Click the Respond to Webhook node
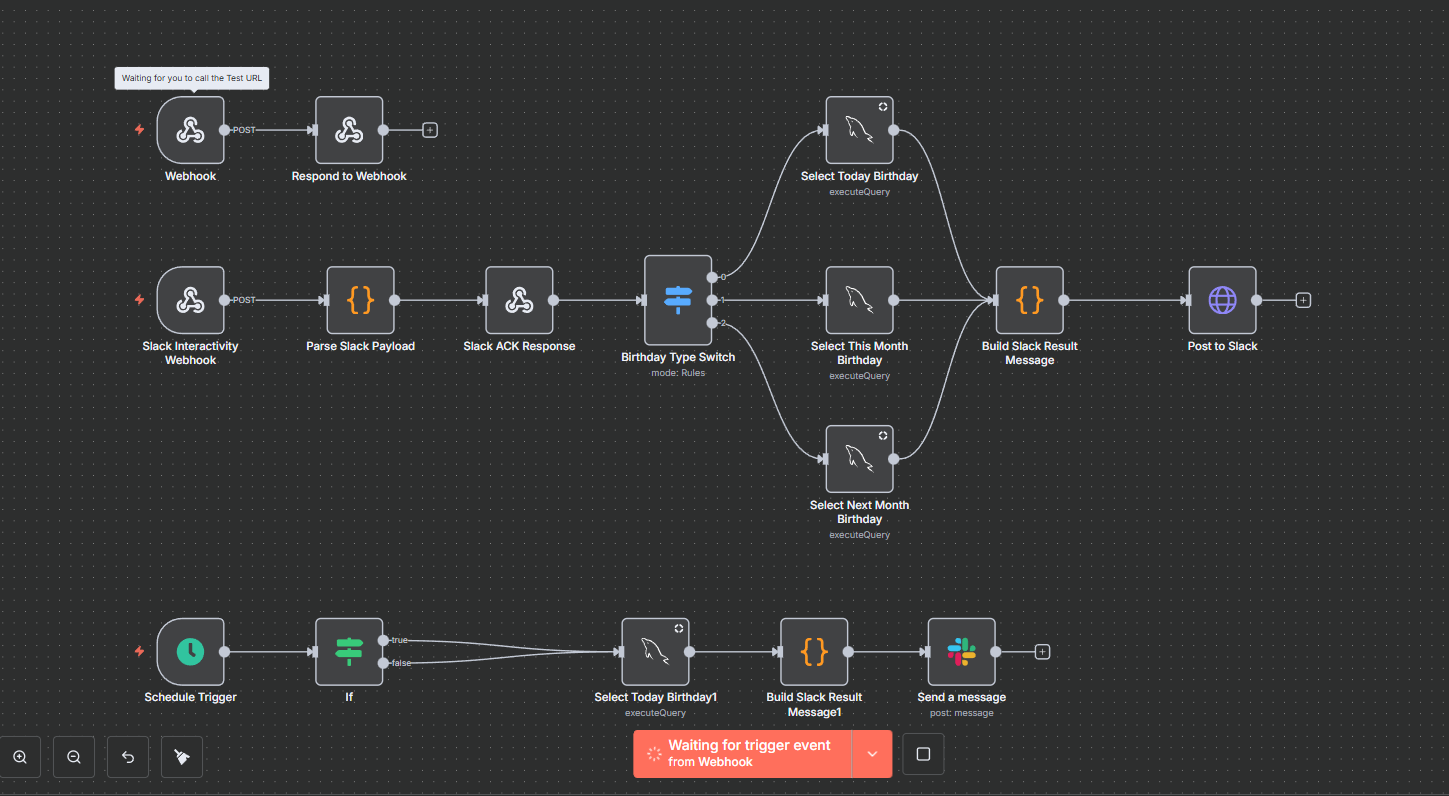Viewport: 1449px width, 796px height. pos(349,130)
